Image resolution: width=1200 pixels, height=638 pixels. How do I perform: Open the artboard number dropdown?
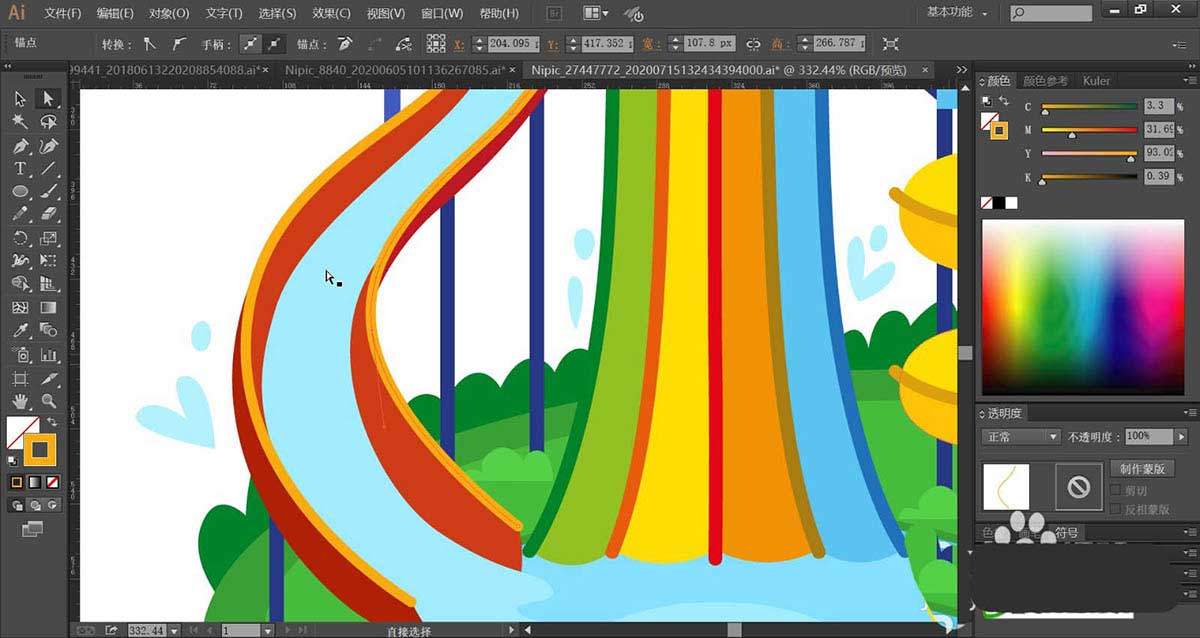(x=268, y=630)
